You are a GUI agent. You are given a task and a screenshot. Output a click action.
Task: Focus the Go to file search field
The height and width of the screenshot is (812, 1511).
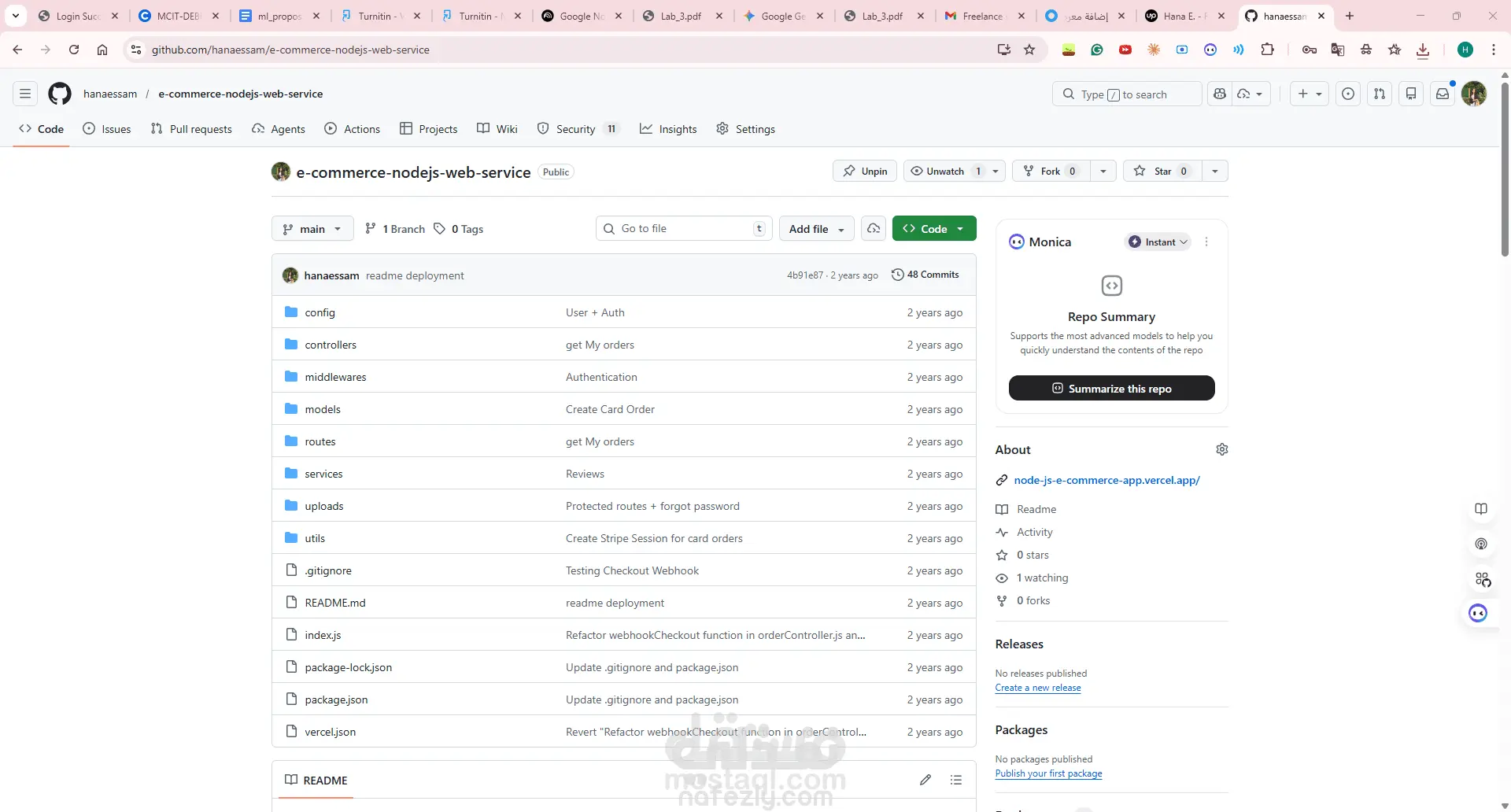click(x=684, y=228)
